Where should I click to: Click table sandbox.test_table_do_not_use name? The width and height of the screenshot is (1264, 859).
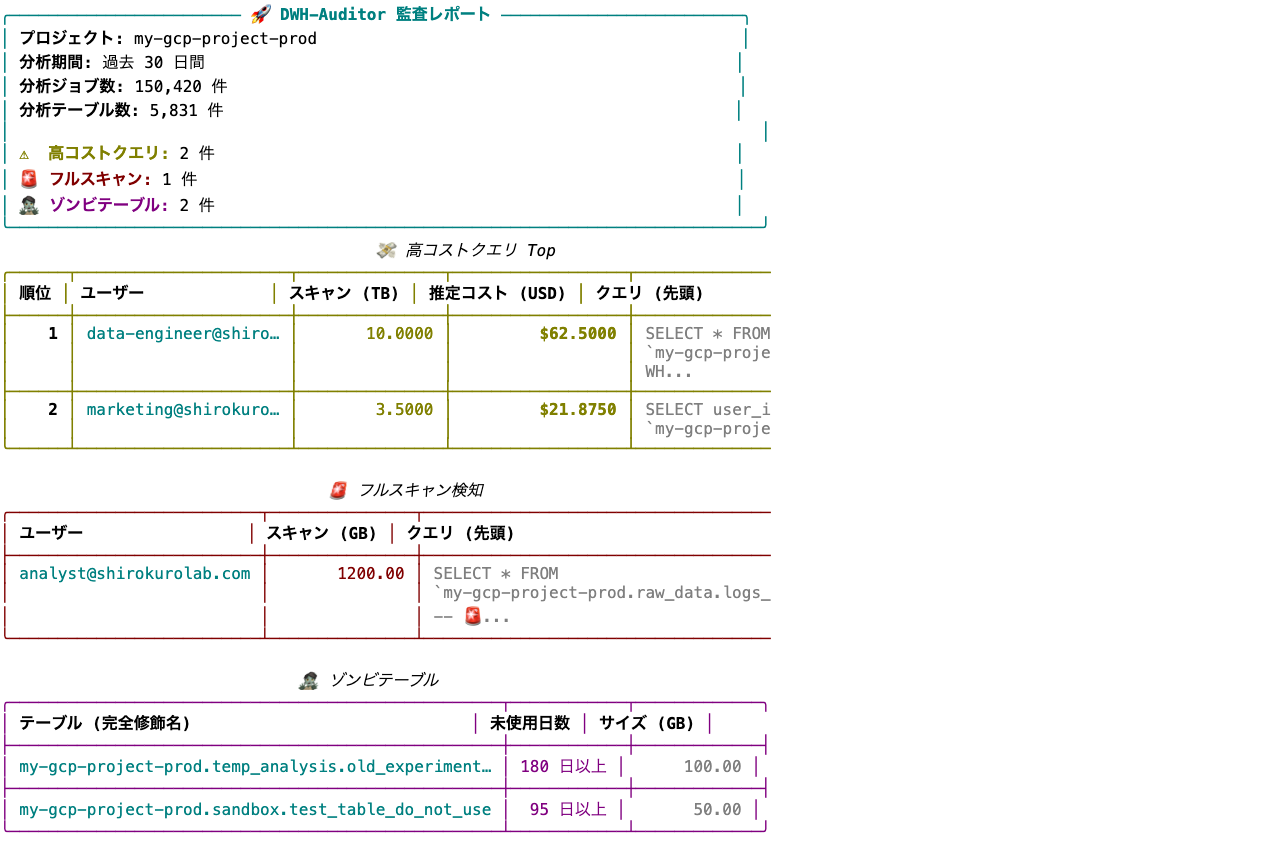256,810
